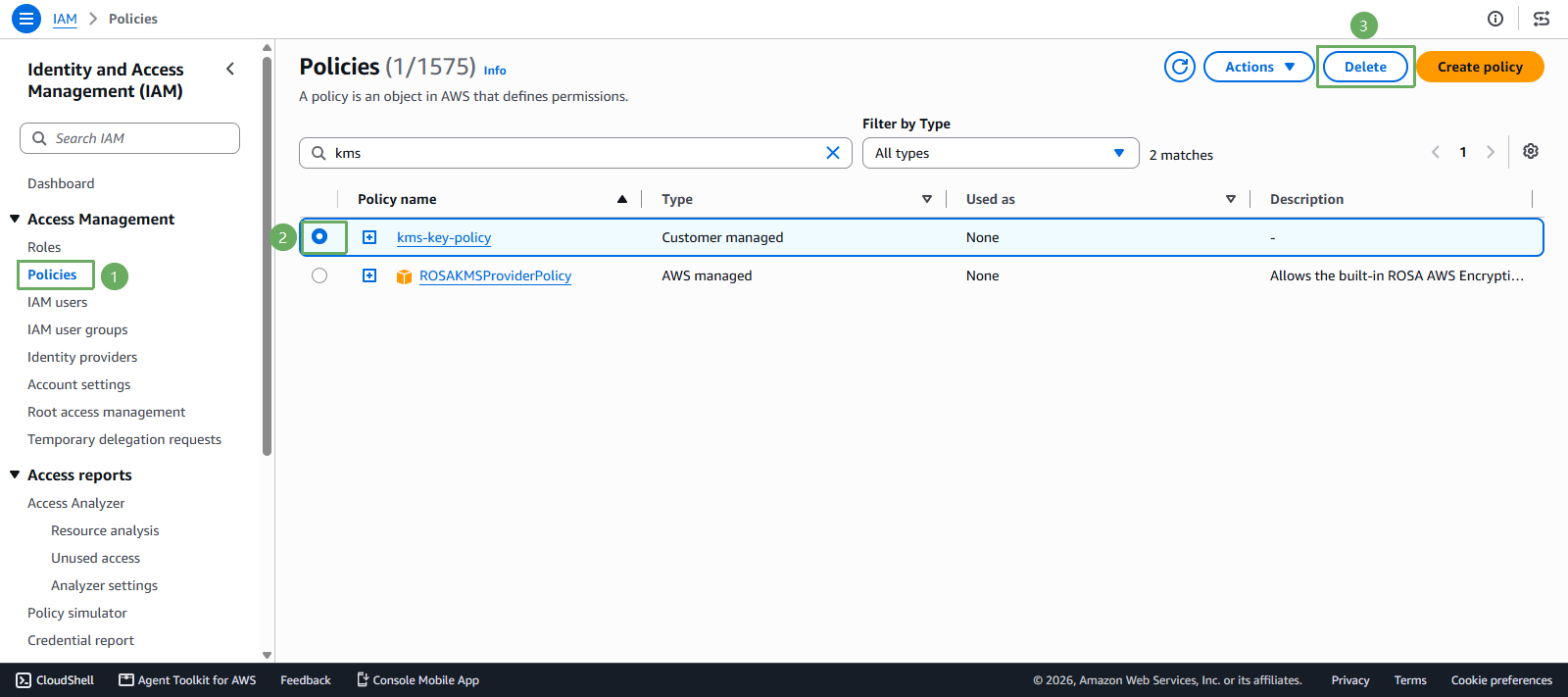The height and width of the screenshot is (697, 1568).
Task: Open the navigation hamburger menu
Action: tap(26, 19)
